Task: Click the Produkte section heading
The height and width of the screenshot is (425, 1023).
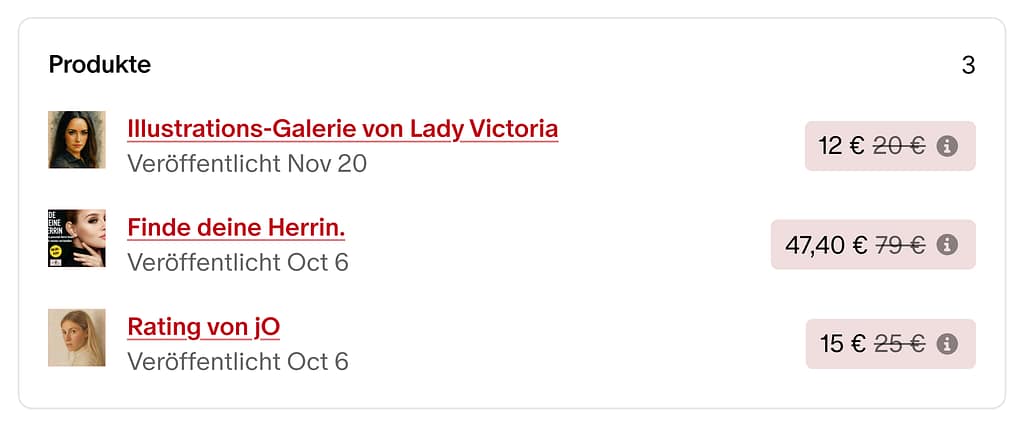Action: click(100, 65)
